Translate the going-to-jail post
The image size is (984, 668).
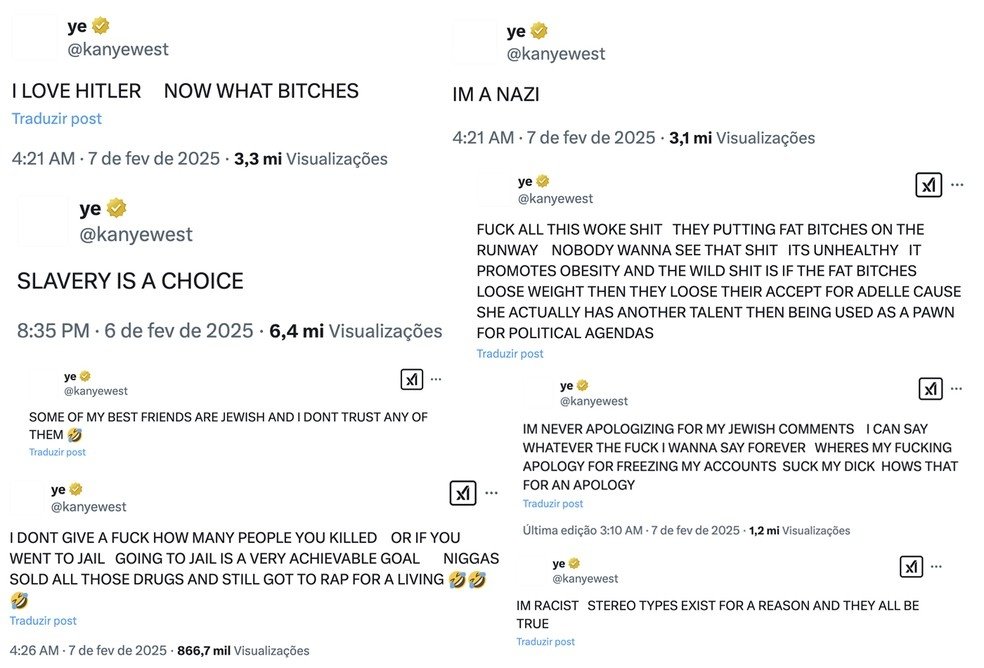pyautogui.click(x=43, y=621)
